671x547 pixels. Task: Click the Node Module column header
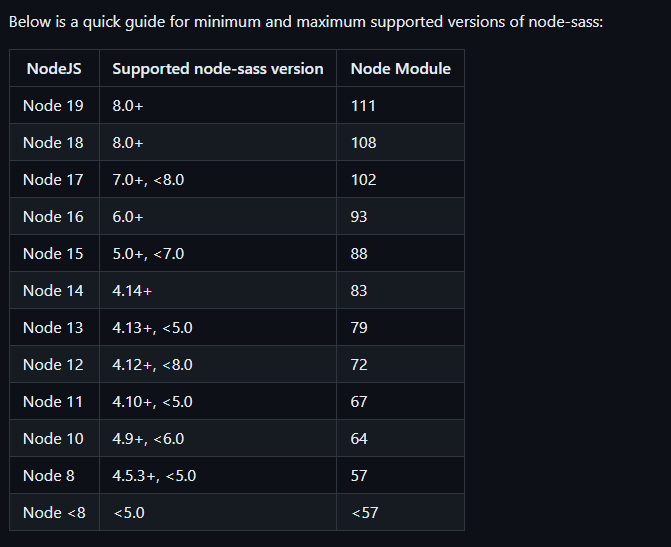pyautogui.click(x=400, y=69)
